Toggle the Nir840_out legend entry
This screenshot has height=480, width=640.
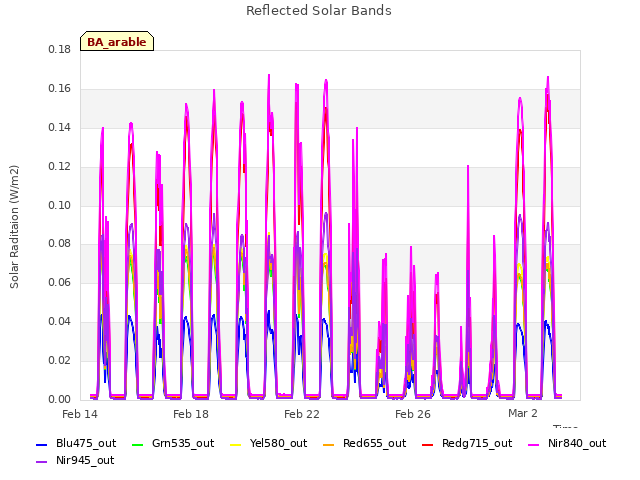pyautogui.click(x=567, y=444)
